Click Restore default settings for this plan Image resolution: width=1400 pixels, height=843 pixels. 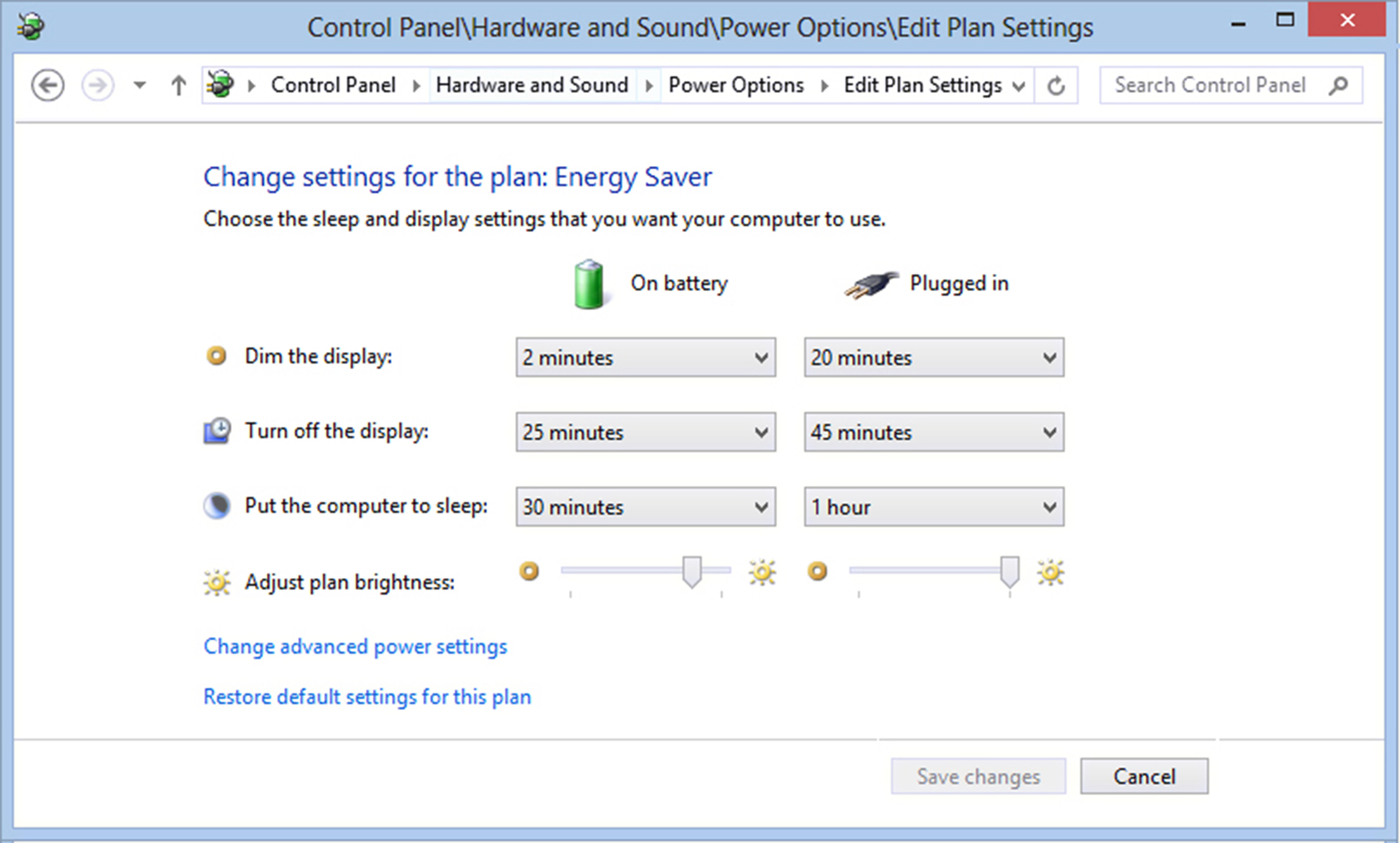point(367,697)
